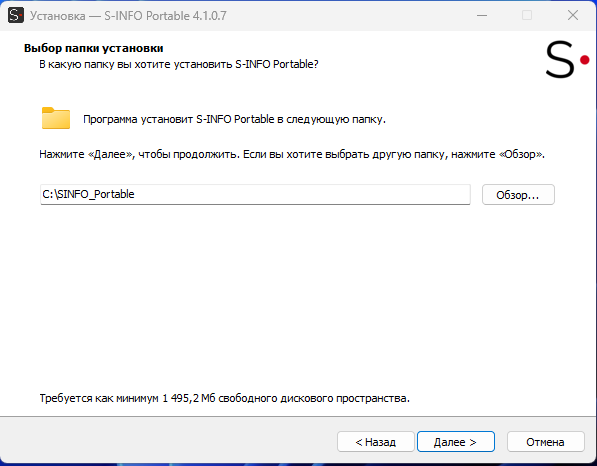Minimize the installer window
Image resolution: width=597 pixels, height=466 pixels.
[482, 16]
